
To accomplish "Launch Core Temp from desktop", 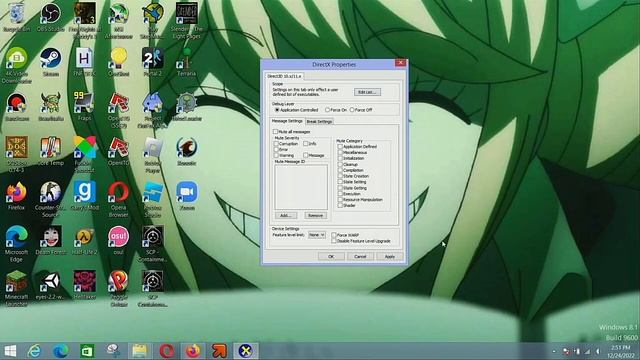I will 51,151.
